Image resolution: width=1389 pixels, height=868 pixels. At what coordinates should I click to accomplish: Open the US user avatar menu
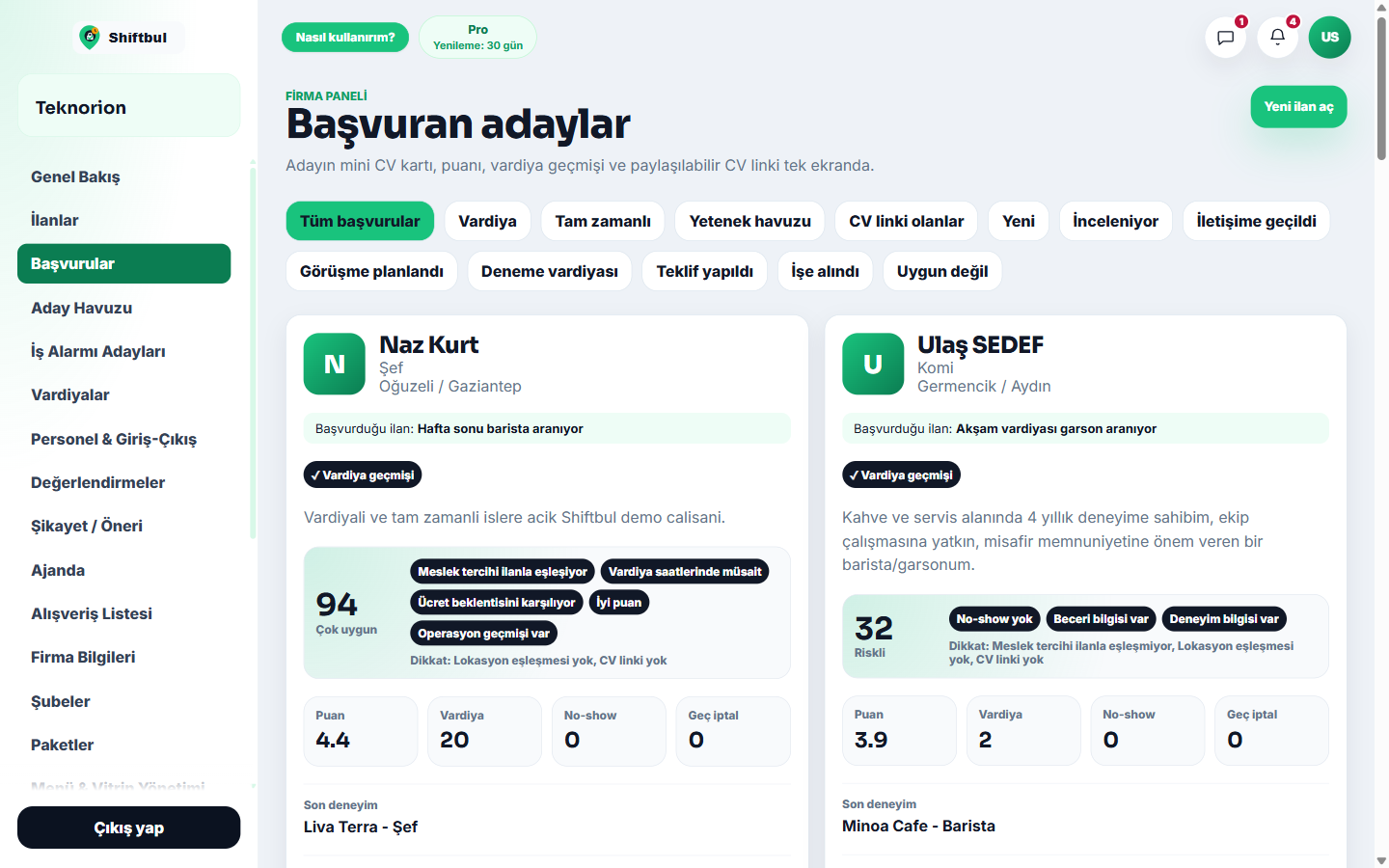coord(1329,38)
